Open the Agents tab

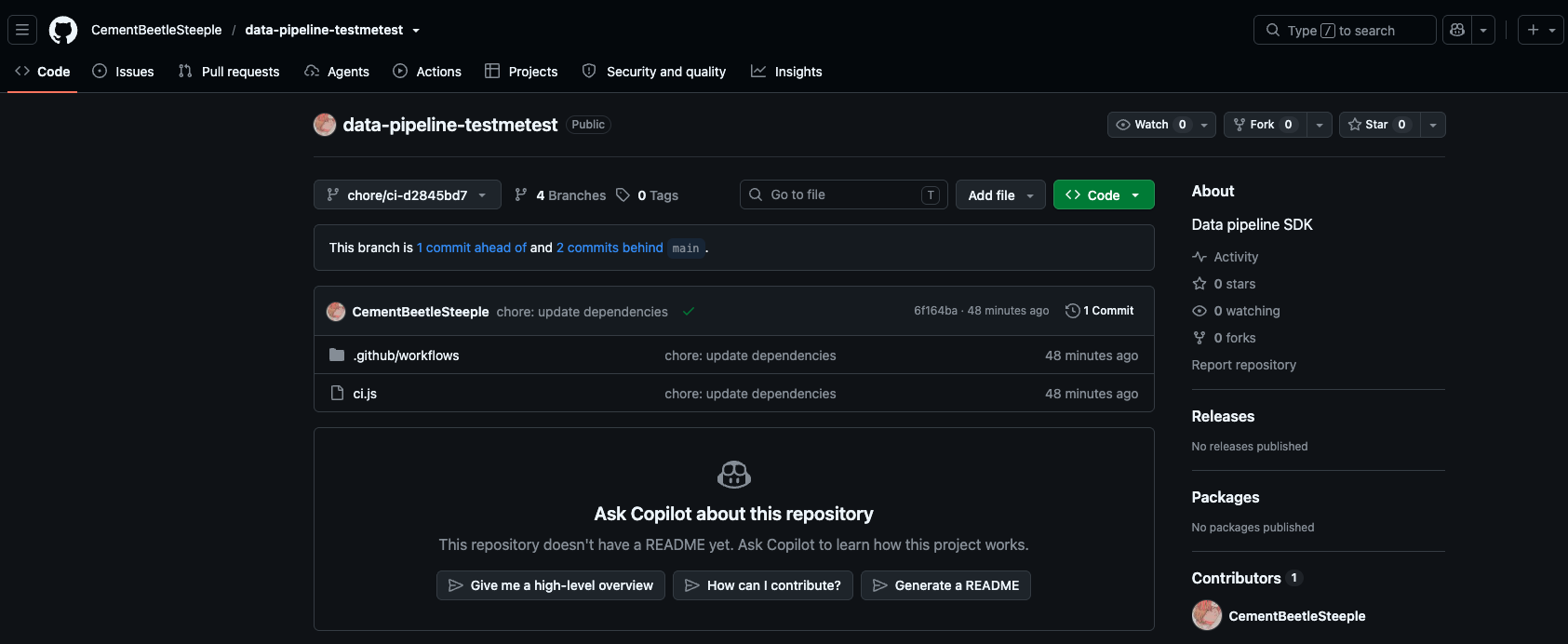(x=337, y=72)
